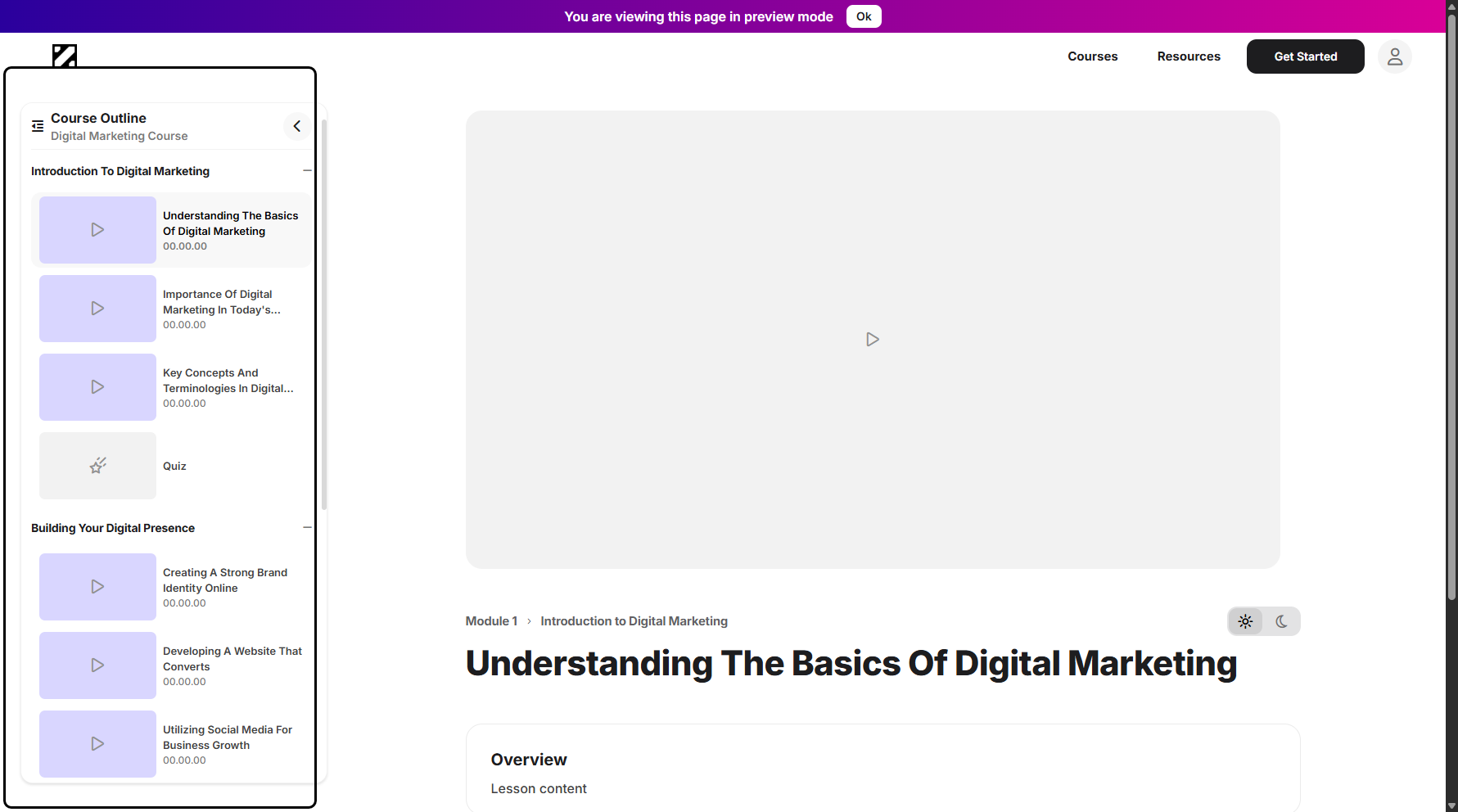Select lesson Utilizing Social Media For Business Growth
Image resolution: width=1458 pixels, height=812 pixels.
pyautogui.click(x=228, y=738)
